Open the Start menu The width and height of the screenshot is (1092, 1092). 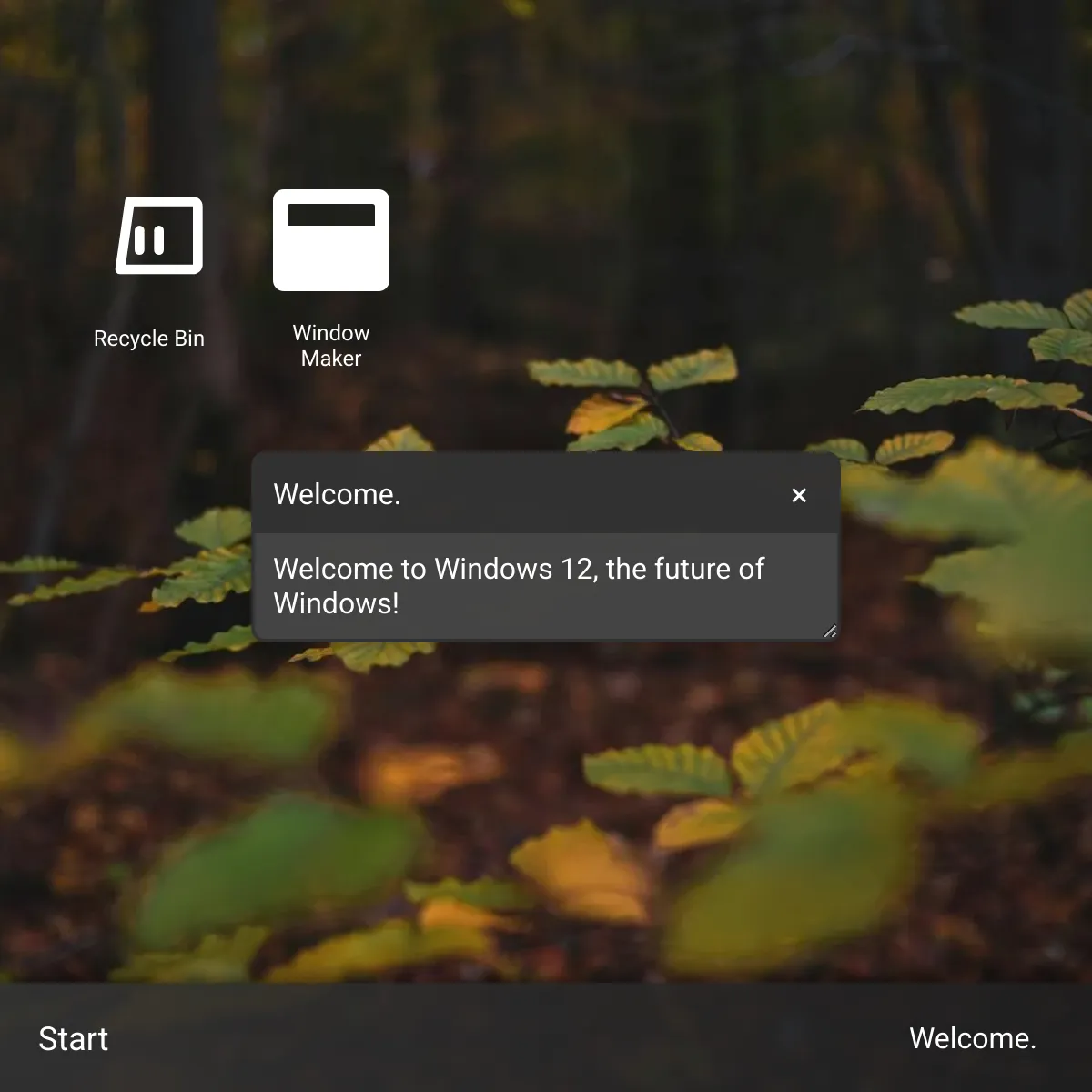(x=73, y=1038)
